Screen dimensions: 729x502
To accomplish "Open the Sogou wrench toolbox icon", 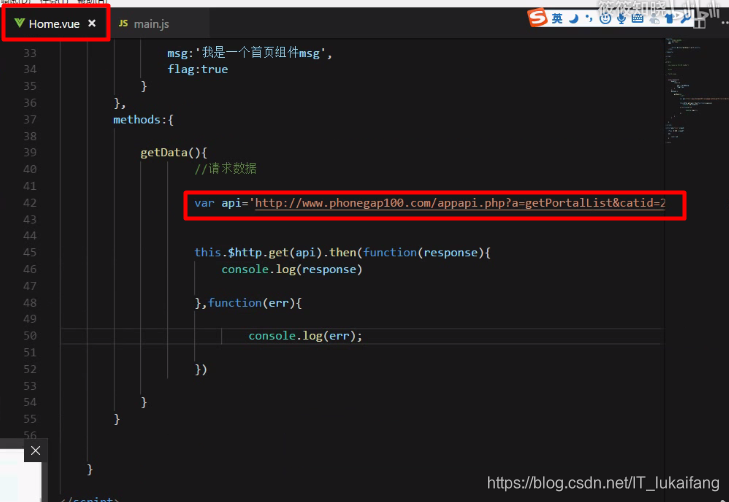I will pos(685,19).
